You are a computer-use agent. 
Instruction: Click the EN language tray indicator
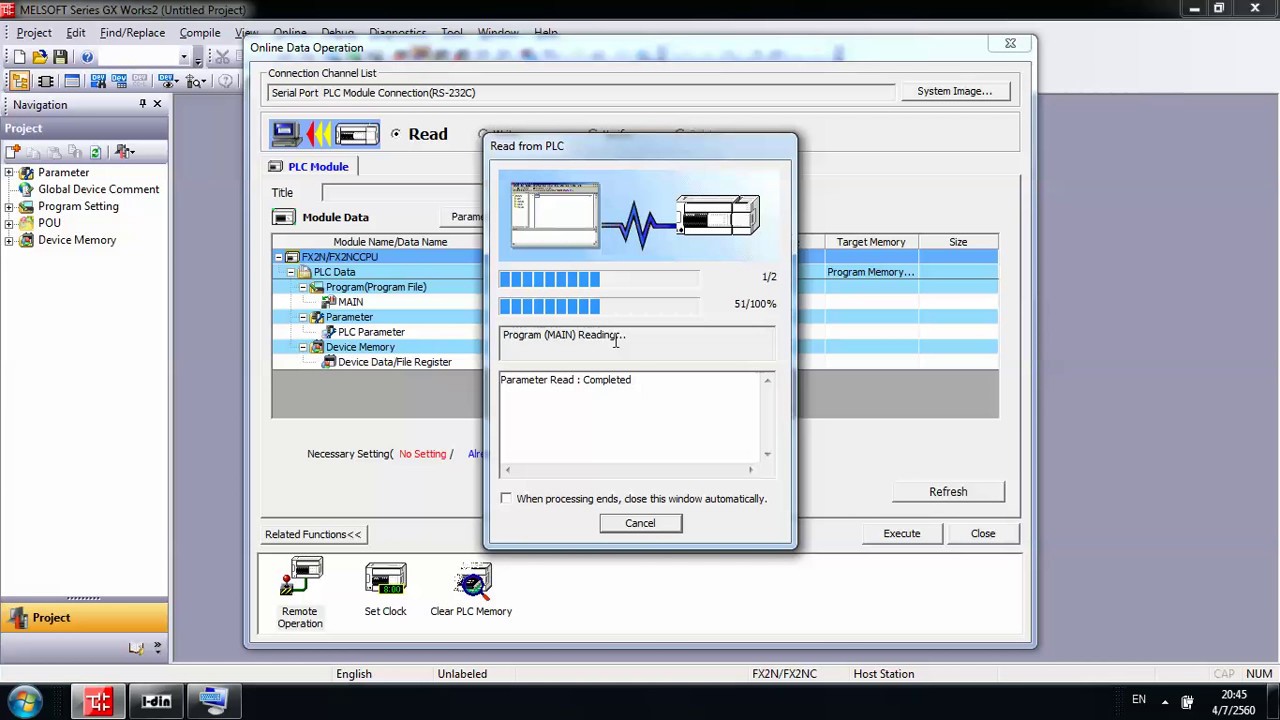[1139, 699]
